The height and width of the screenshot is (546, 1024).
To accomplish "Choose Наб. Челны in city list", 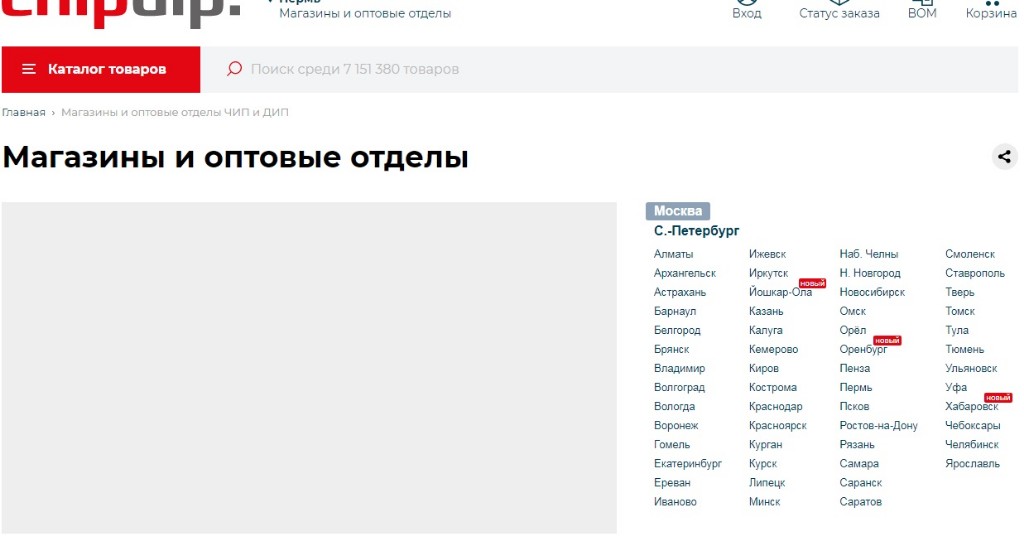I will [869, 254].
